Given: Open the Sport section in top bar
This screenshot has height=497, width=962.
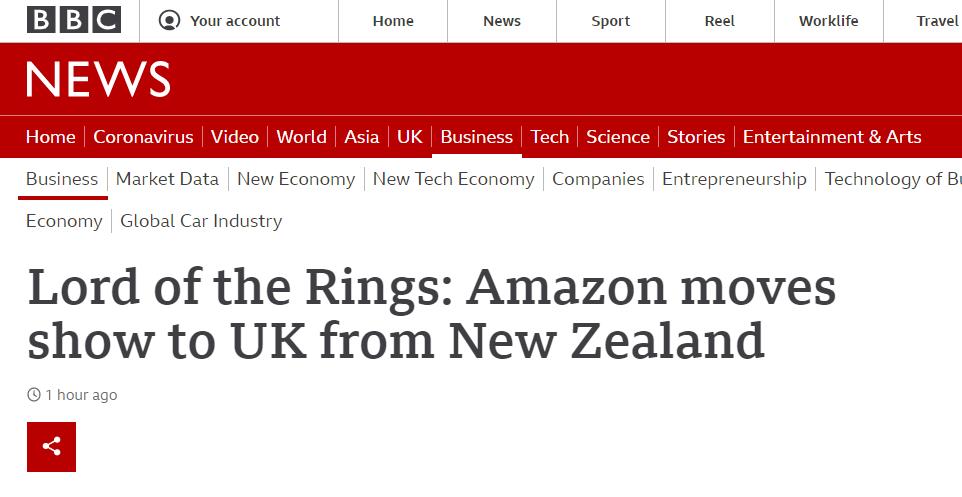Looking at the screenshot, I should click(610, 21).
